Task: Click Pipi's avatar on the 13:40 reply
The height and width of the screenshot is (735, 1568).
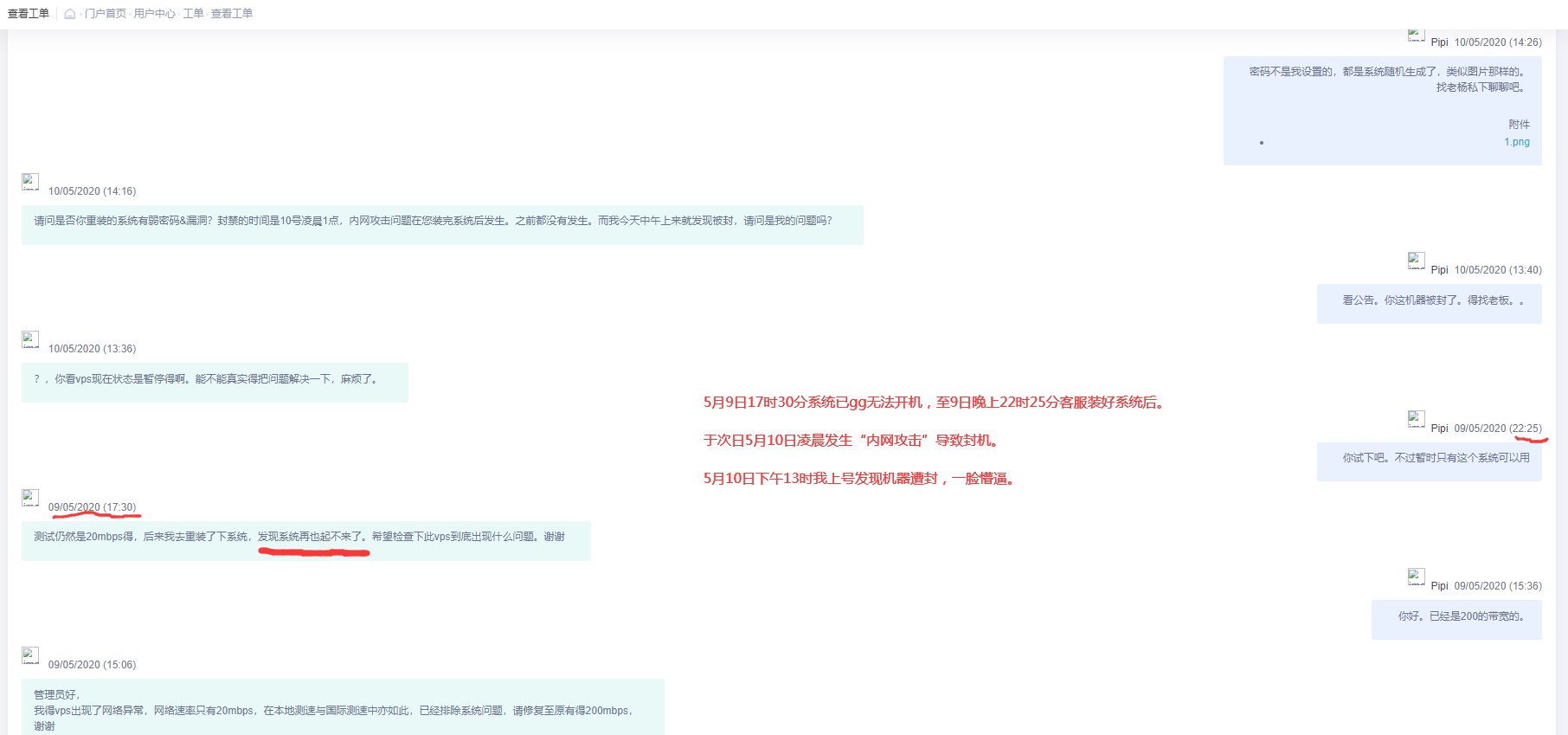Action: click(1416, 261)
